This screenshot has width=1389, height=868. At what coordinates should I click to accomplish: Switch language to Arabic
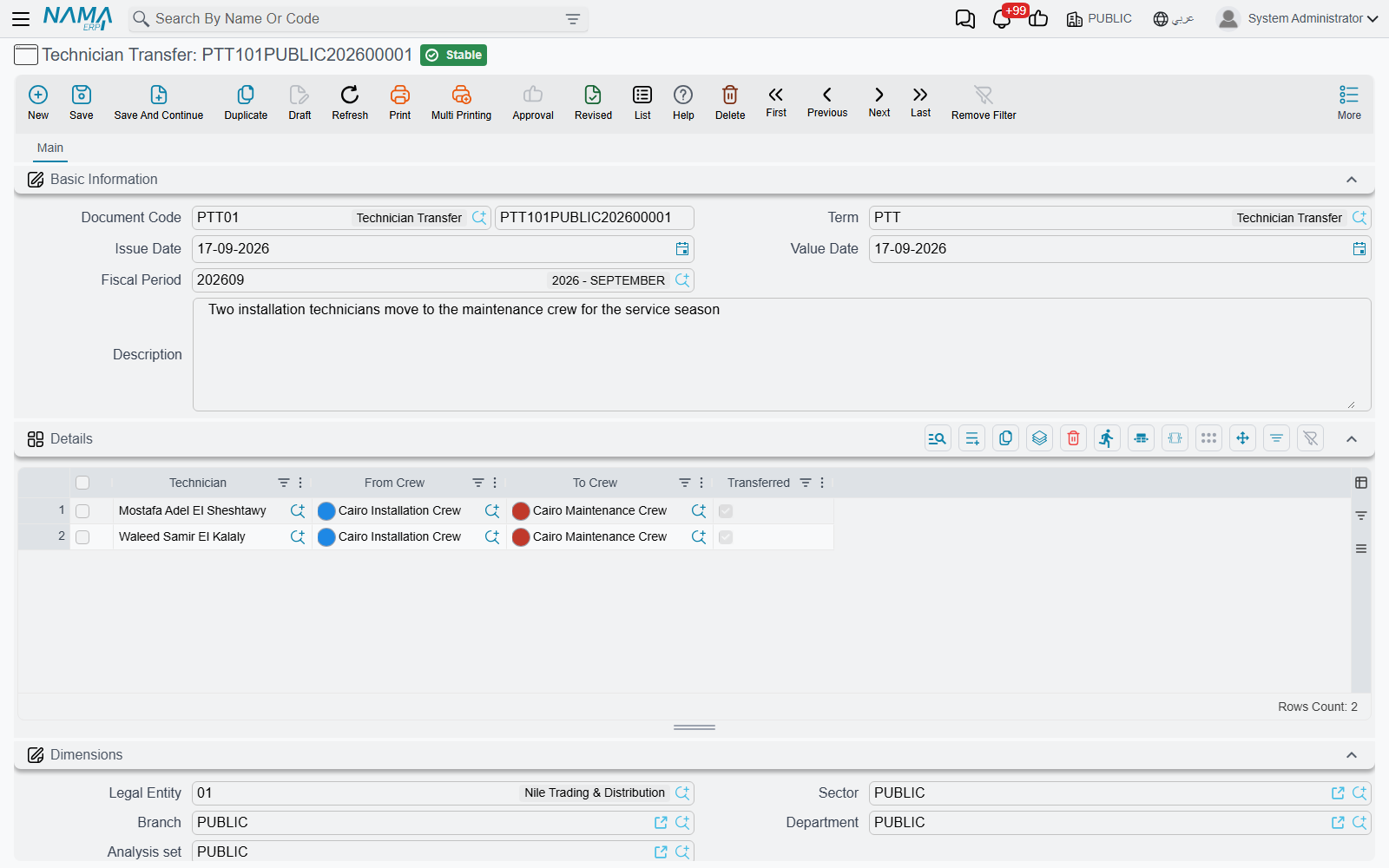tap(1174, 18)
